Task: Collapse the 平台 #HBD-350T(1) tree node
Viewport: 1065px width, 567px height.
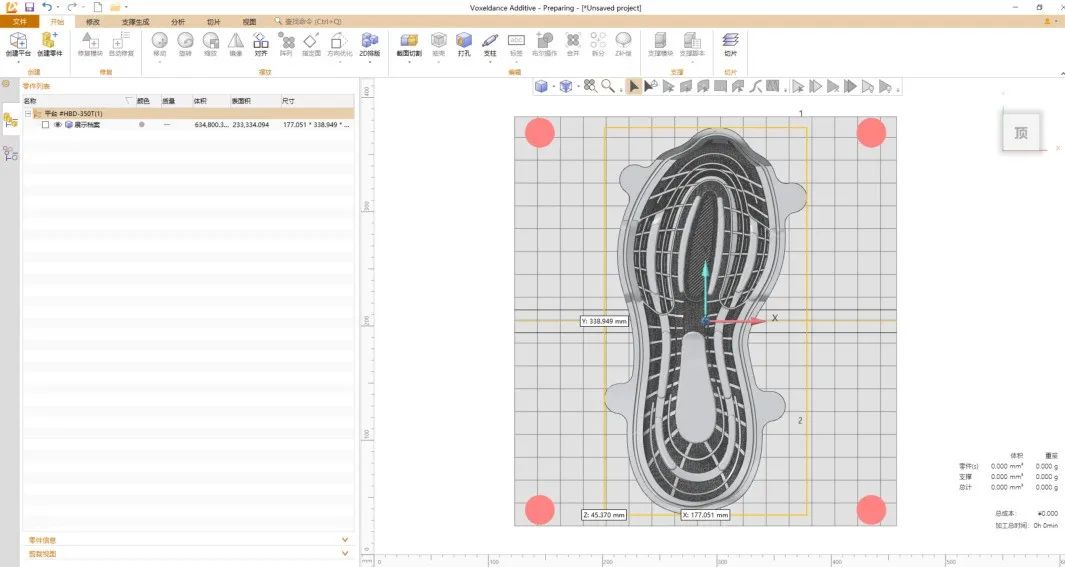Action: coord(28,113)
